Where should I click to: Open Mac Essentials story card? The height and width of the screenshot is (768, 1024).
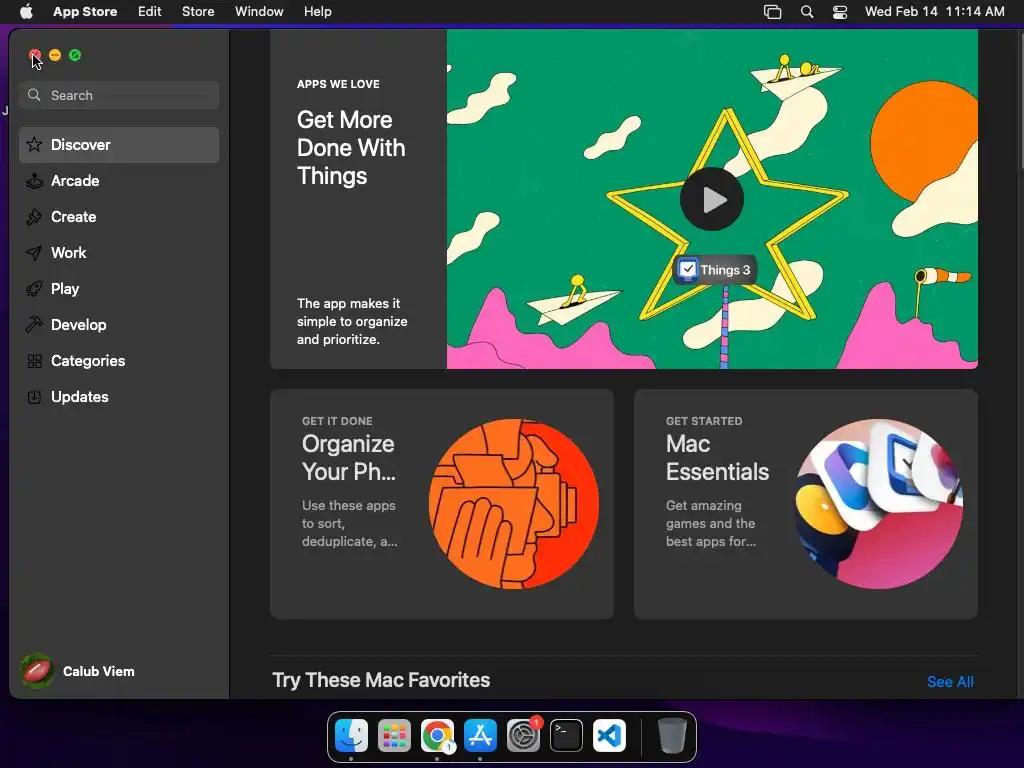805,504
